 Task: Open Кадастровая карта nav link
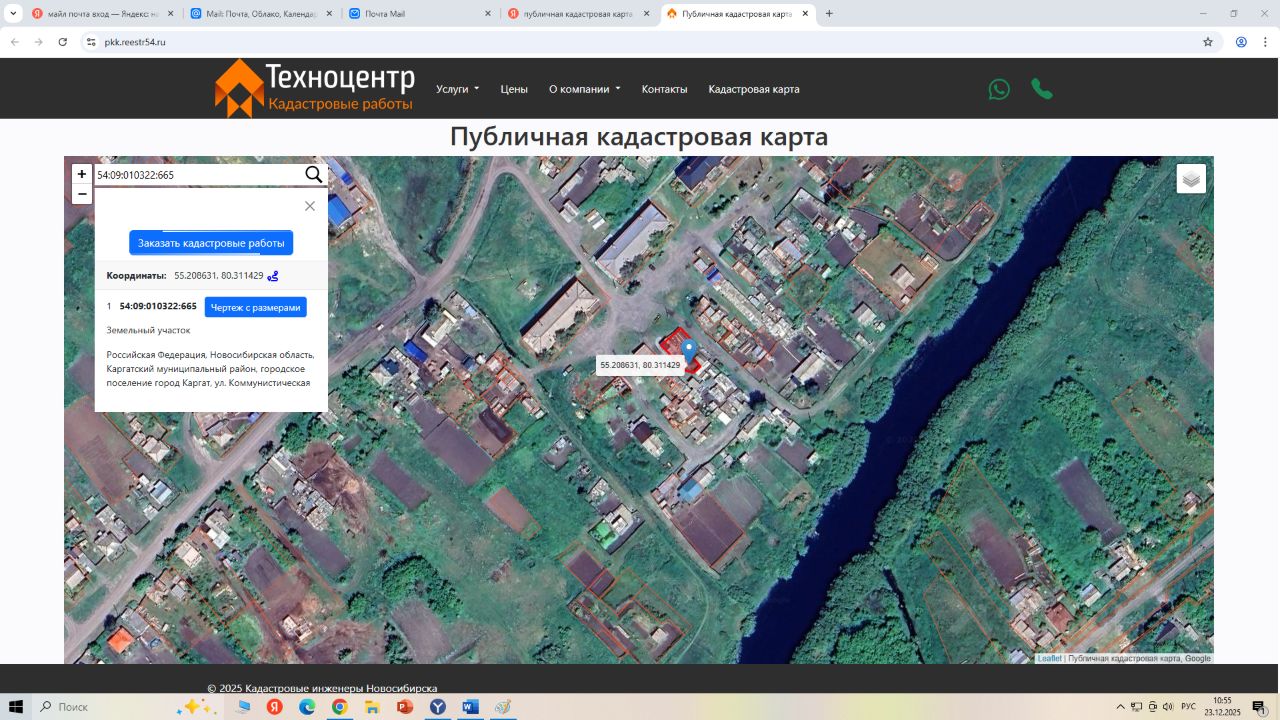tap(753, 89)
